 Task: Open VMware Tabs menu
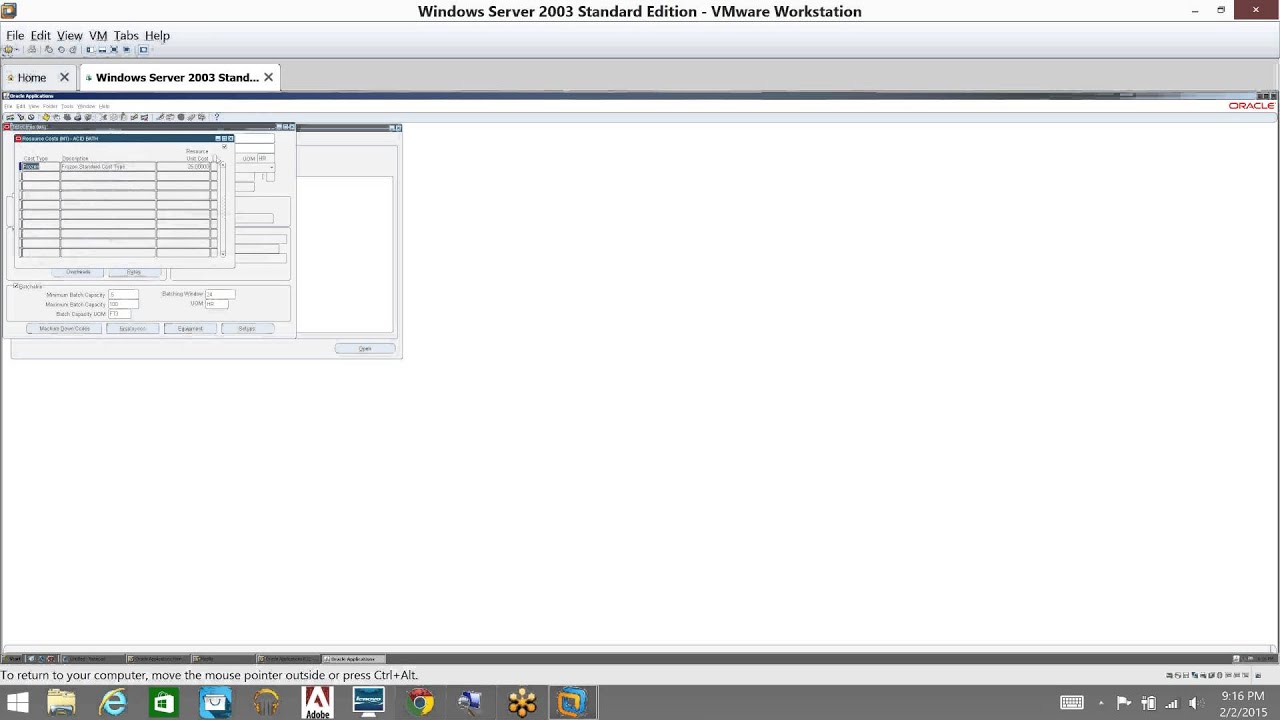pos(126,35)
